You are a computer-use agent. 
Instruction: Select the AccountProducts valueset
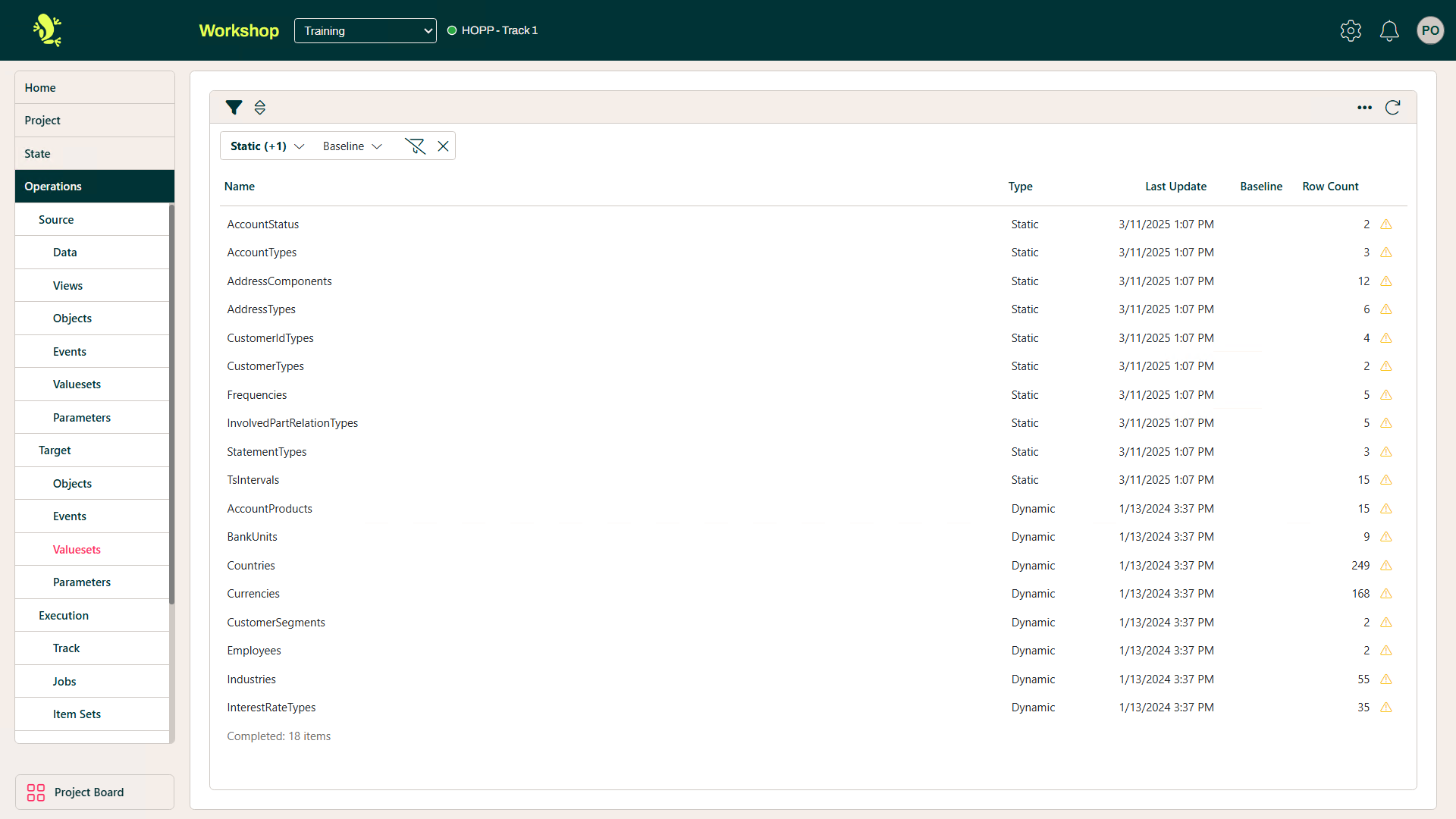click(x=269, y=509)
